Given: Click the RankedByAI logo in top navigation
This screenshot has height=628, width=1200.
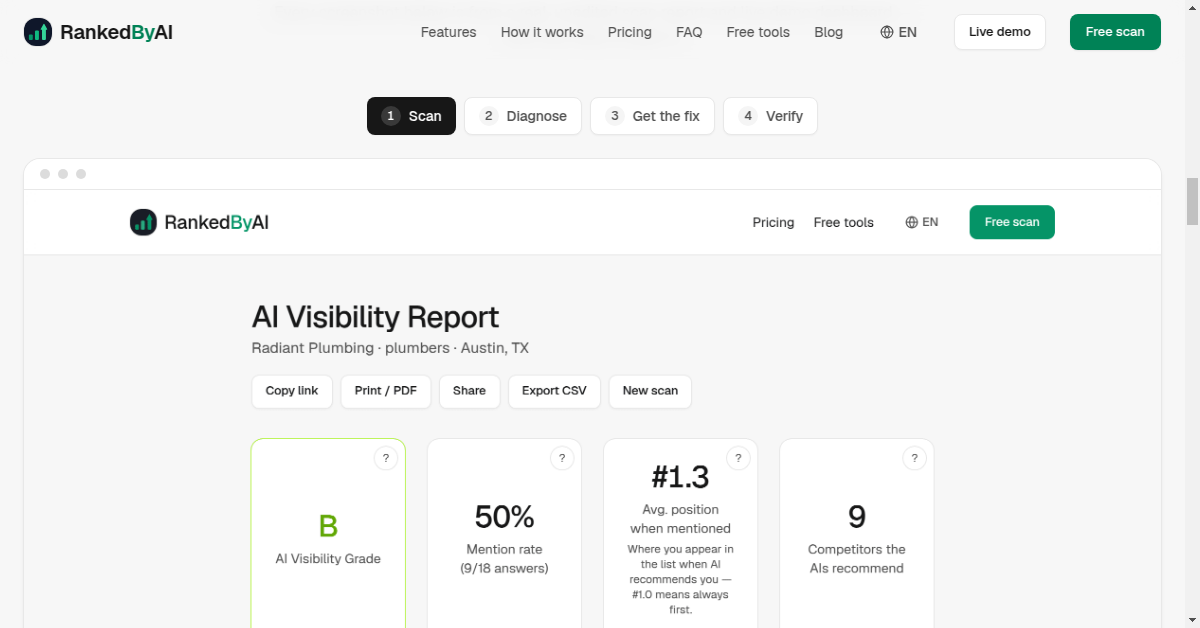Looking at the screenshot, I should click(98, 32).
